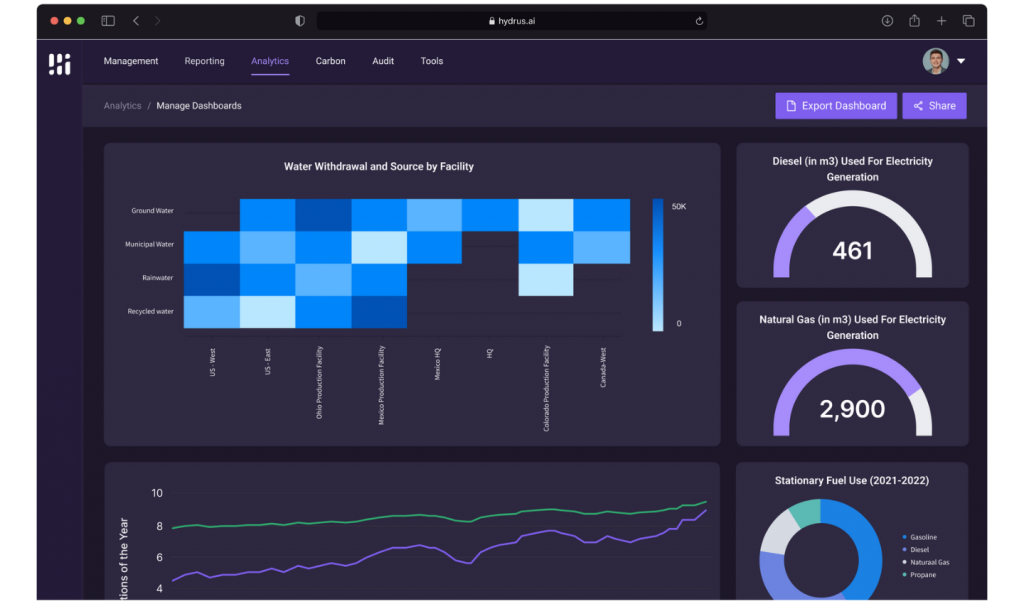Click the browser share icon

coord(914,21)
